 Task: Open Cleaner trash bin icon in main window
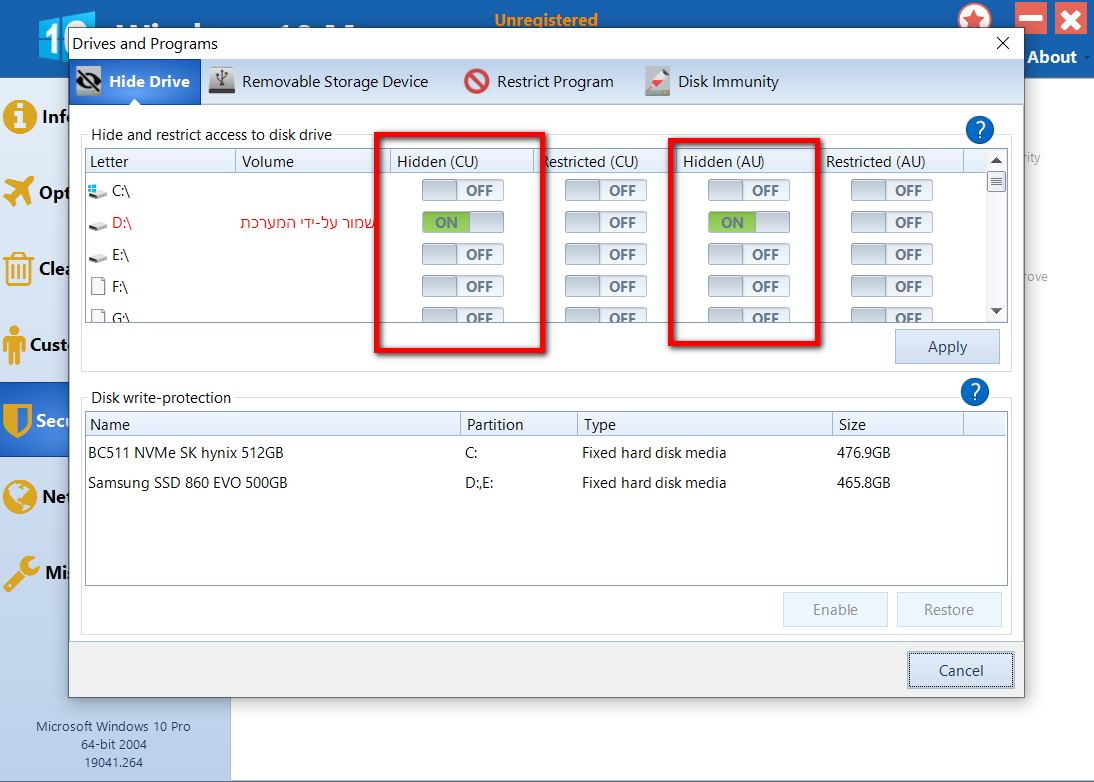(x=18, y=269)
